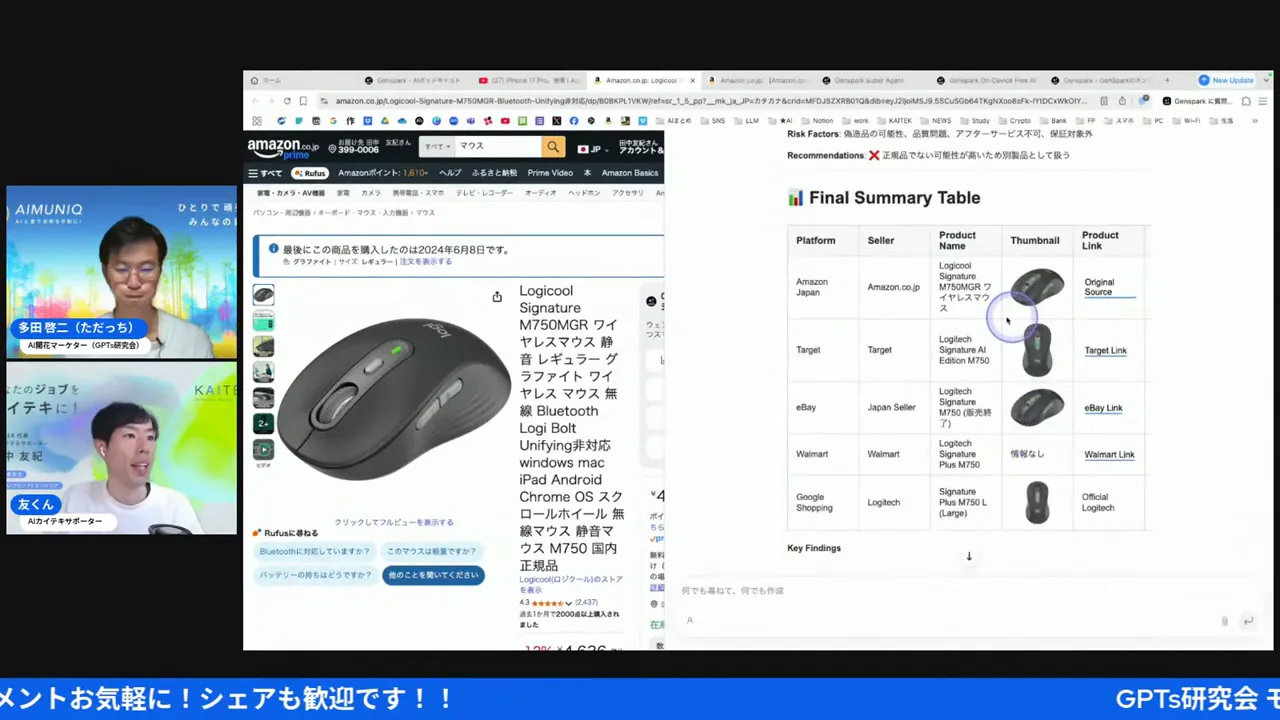Open the new tab plus button
The image size is (1280, 720).
coord(1167,80)
